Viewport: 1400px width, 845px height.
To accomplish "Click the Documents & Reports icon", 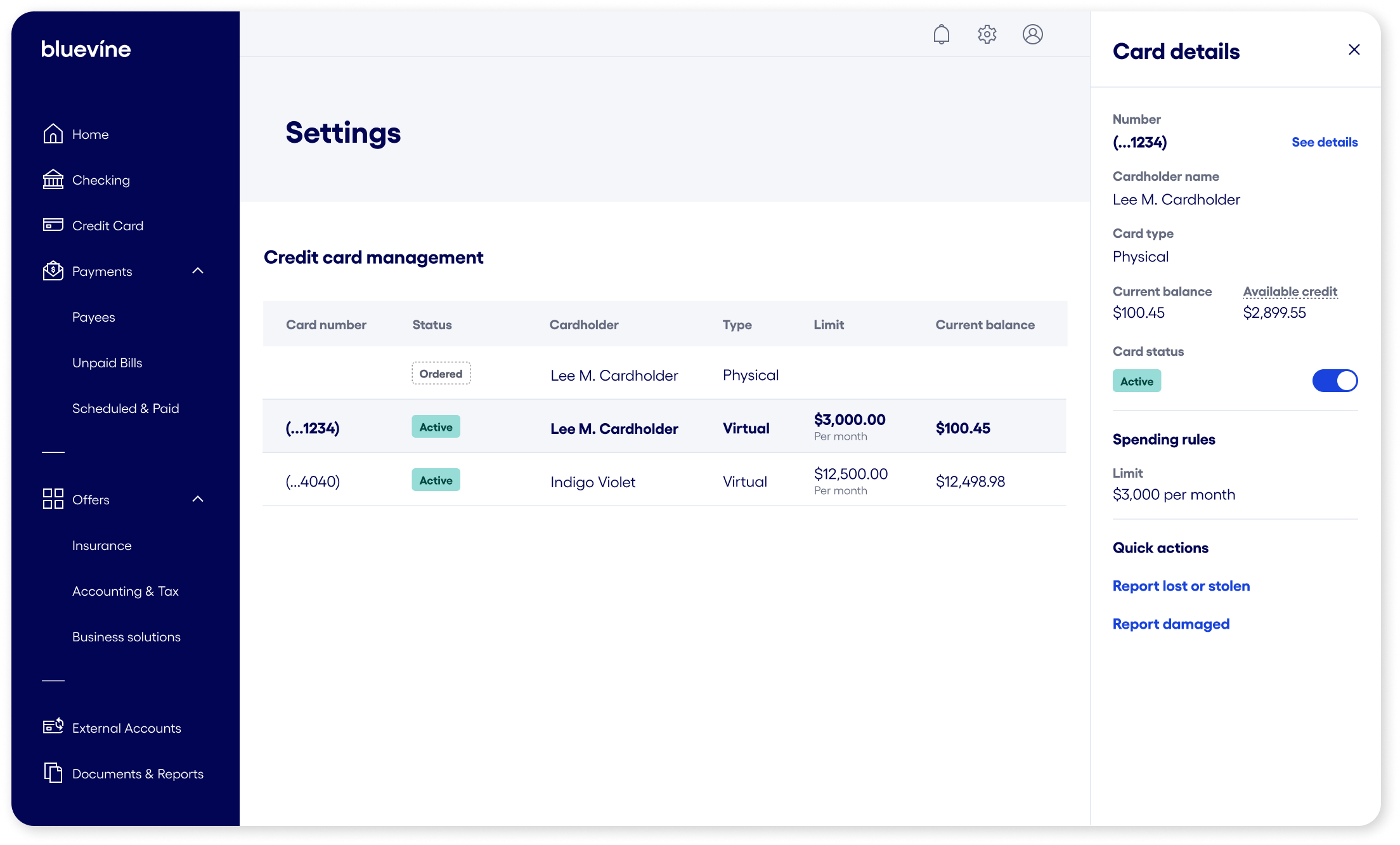I will [x=53, y=773].
